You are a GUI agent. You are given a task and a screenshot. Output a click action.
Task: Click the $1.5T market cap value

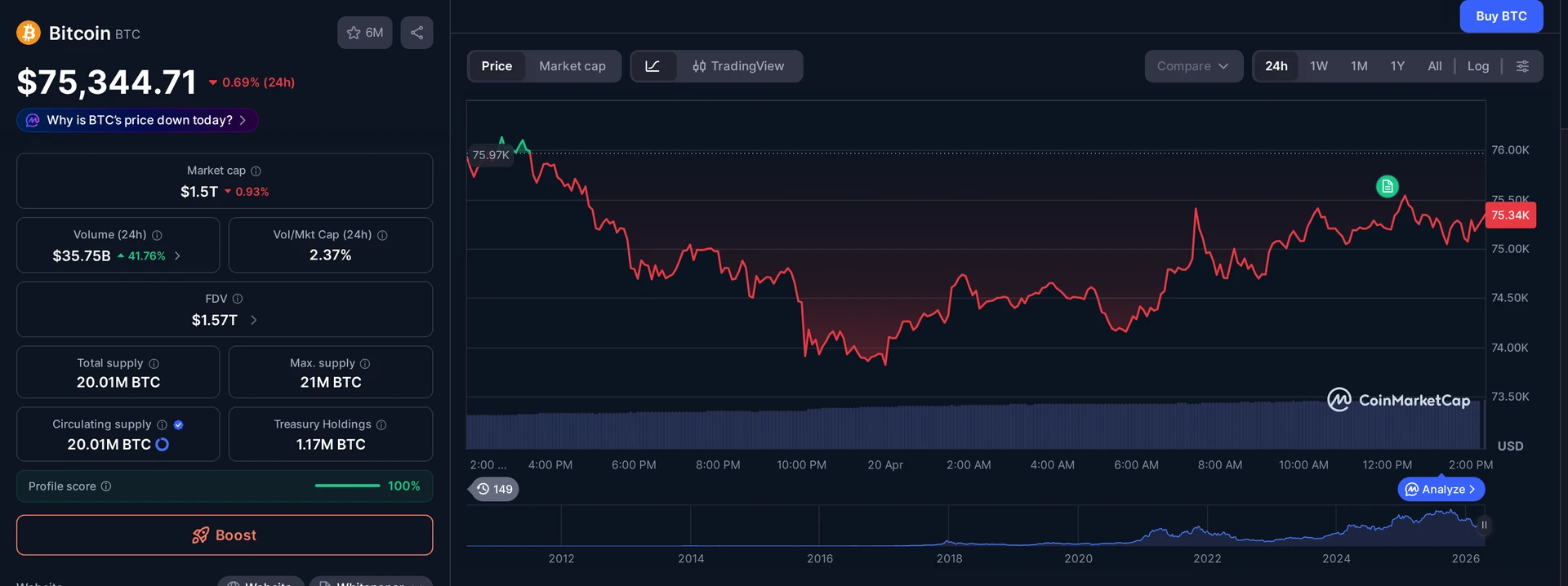pyautogui.click(x=199, y=192)
